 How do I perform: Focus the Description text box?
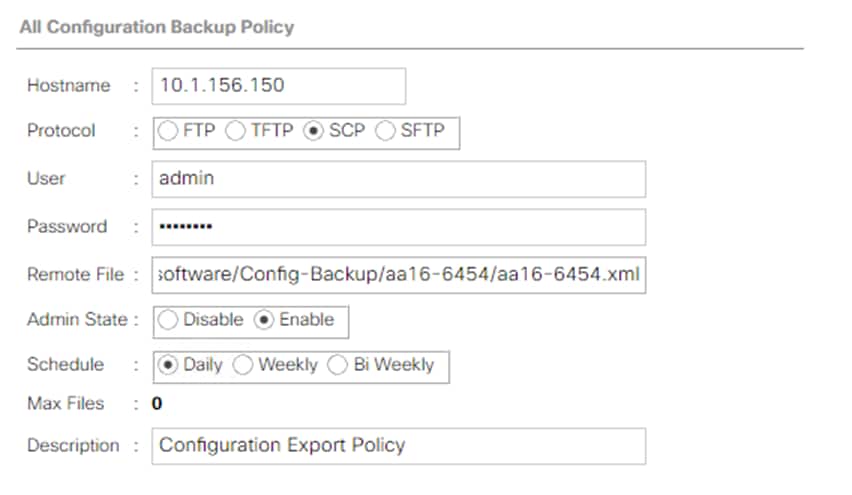pyautogui.click(x=398, y=446)
